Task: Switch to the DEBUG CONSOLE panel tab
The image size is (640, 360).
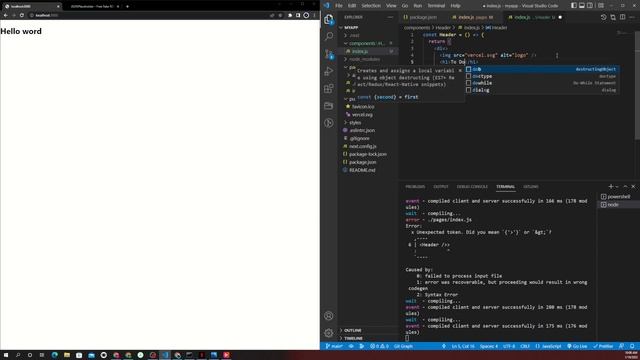Action: pyautogui.click(x=472, y=187)
